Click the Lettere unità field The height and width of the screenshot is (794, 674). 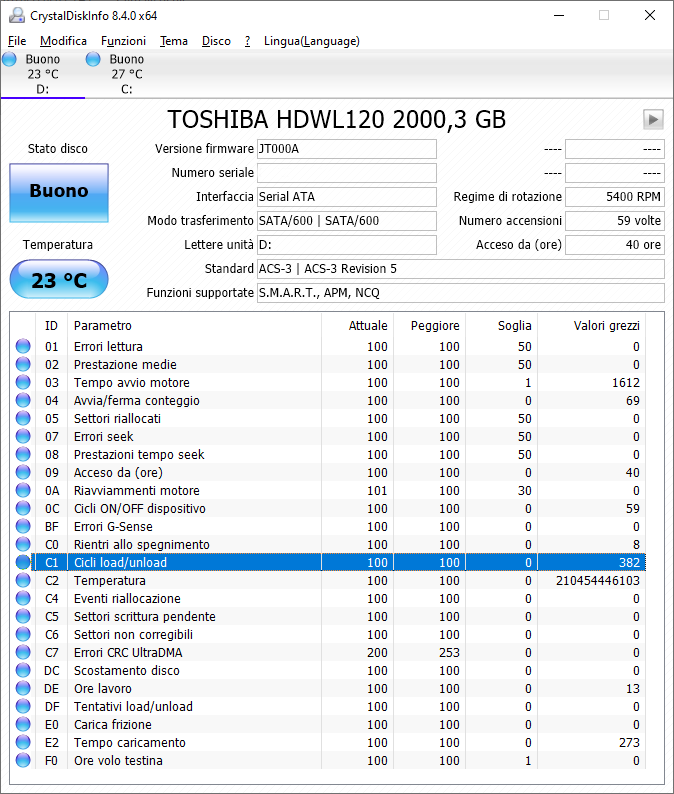tap(347, 245)
